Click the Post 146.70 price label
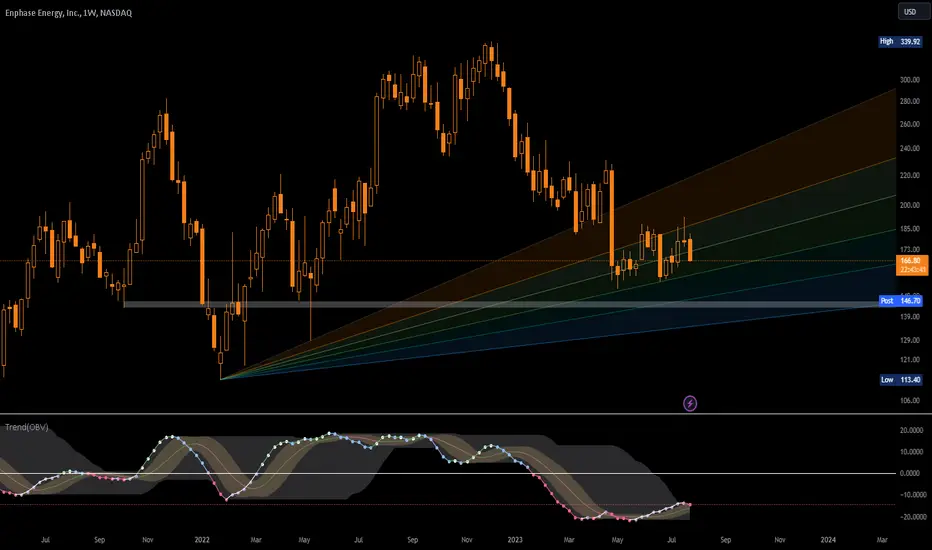Image resolution: width=932 pixels, height=550 pixels. point(901,301)
